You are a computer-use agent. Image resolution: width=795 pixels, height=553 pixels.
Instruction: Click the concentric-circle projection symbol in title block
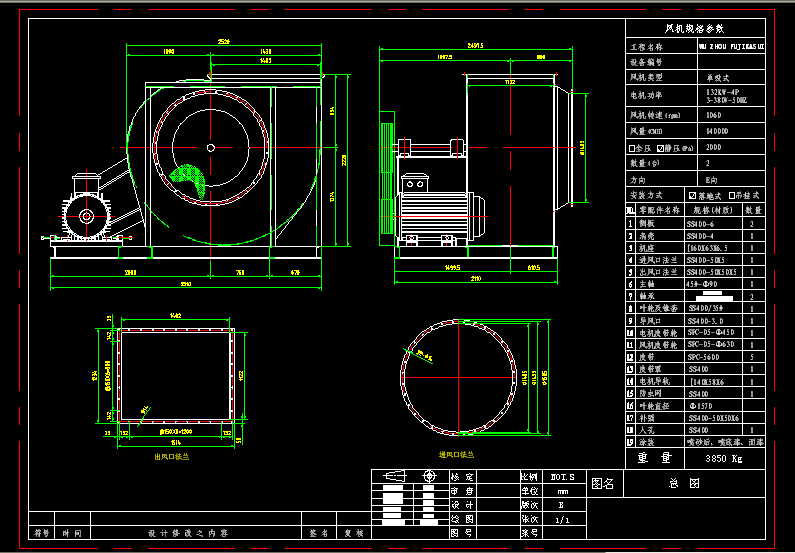click(429, 476)
